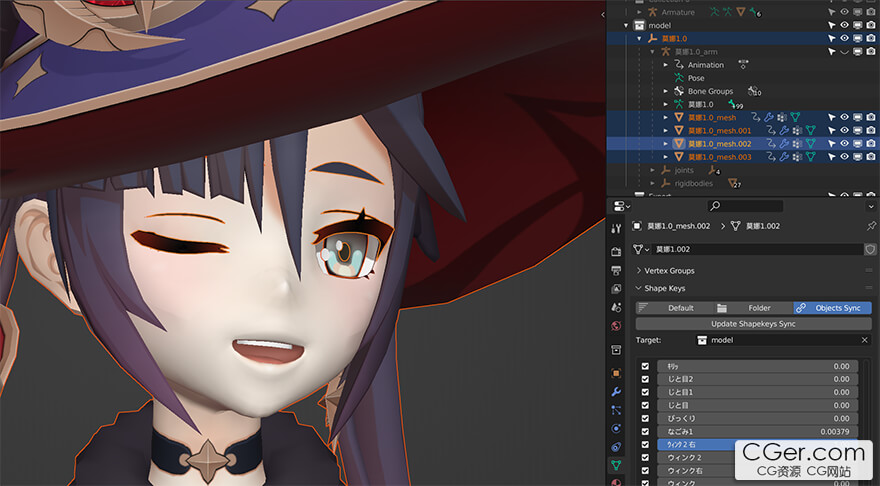Select the Objects Sync tab

click(832, 308)
